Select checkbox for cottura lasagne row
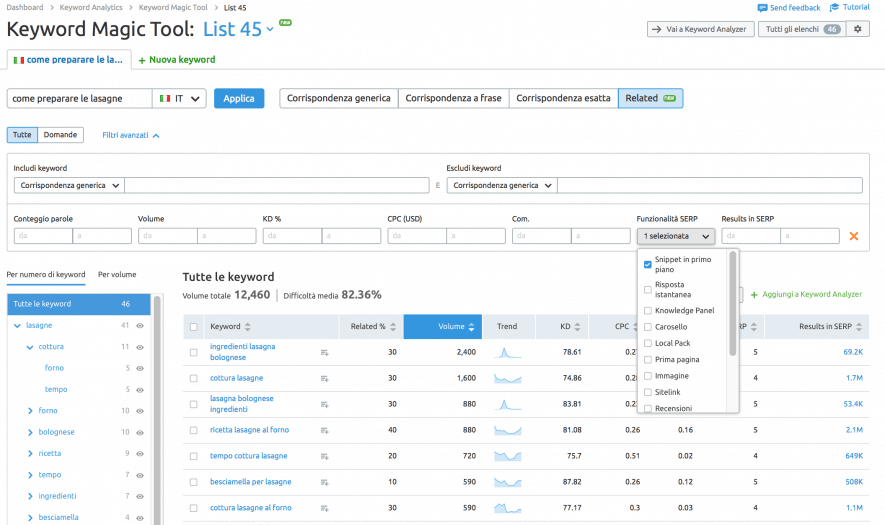885x525 pixels. coord(194,378)
